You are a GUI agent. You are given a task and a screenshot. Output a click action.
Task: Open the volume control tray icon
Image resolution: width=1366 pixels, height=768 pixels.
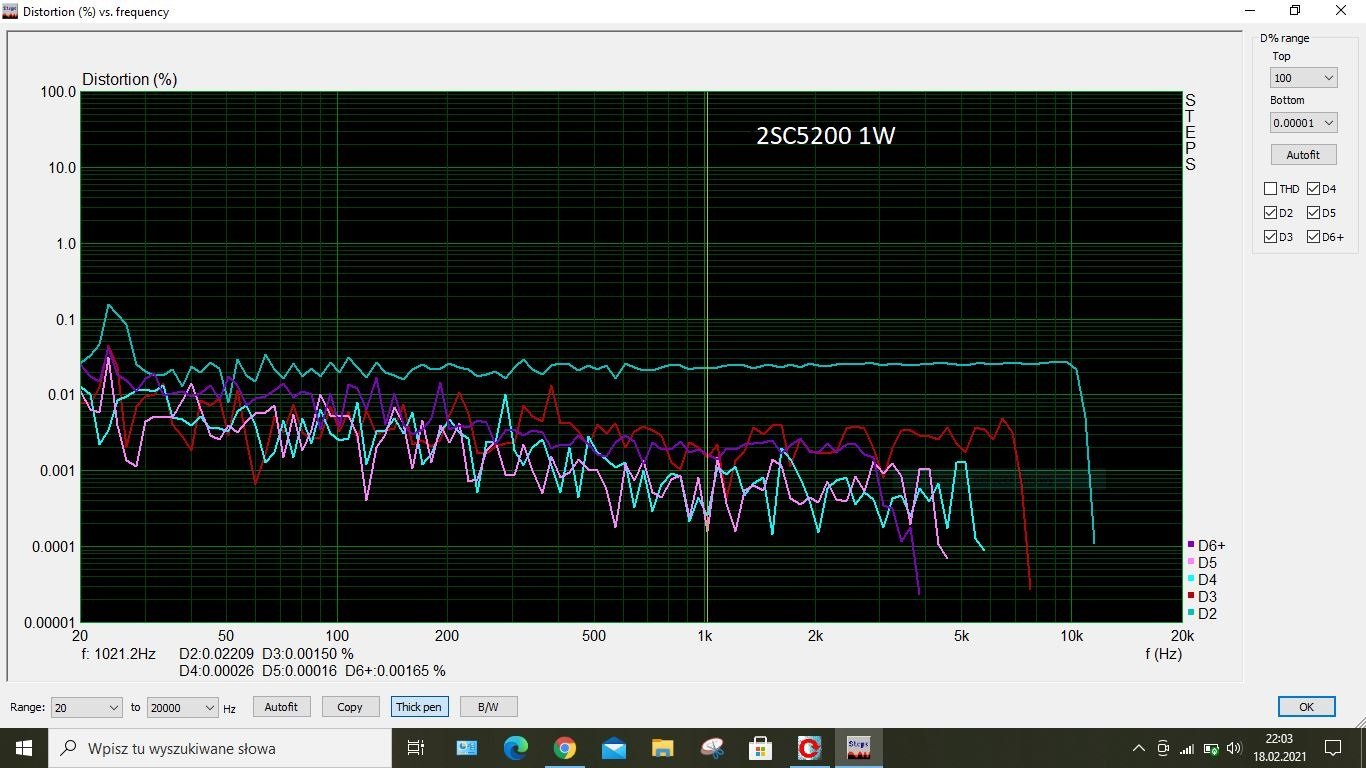1234,748
